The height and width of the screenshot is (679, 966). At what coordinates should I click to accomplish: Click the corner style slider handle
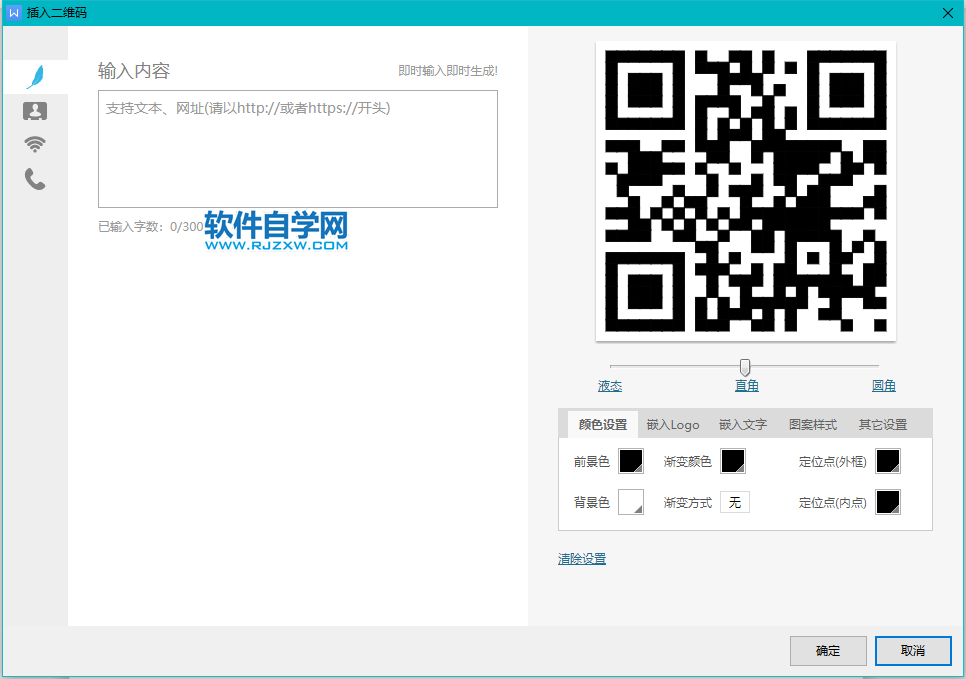pos(744,367)
